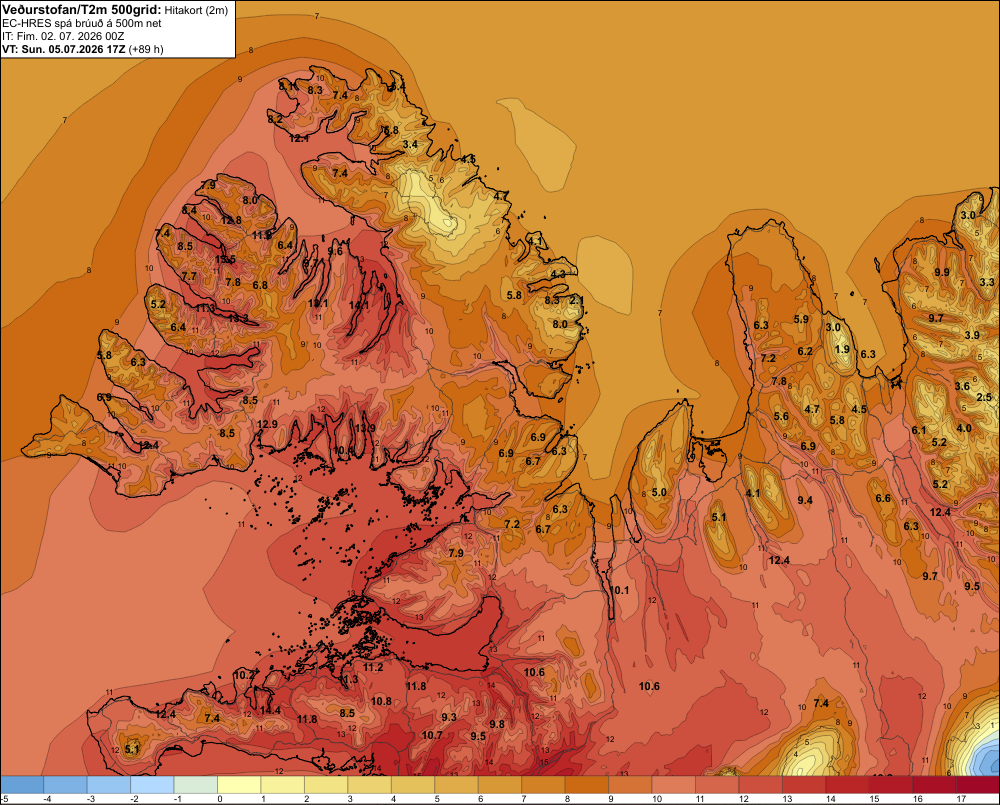Choose the pale green -1 to 0 legend swatch
Image resolution: width=1000 pixels, height=805 pixels.
[x=196, y=785]
